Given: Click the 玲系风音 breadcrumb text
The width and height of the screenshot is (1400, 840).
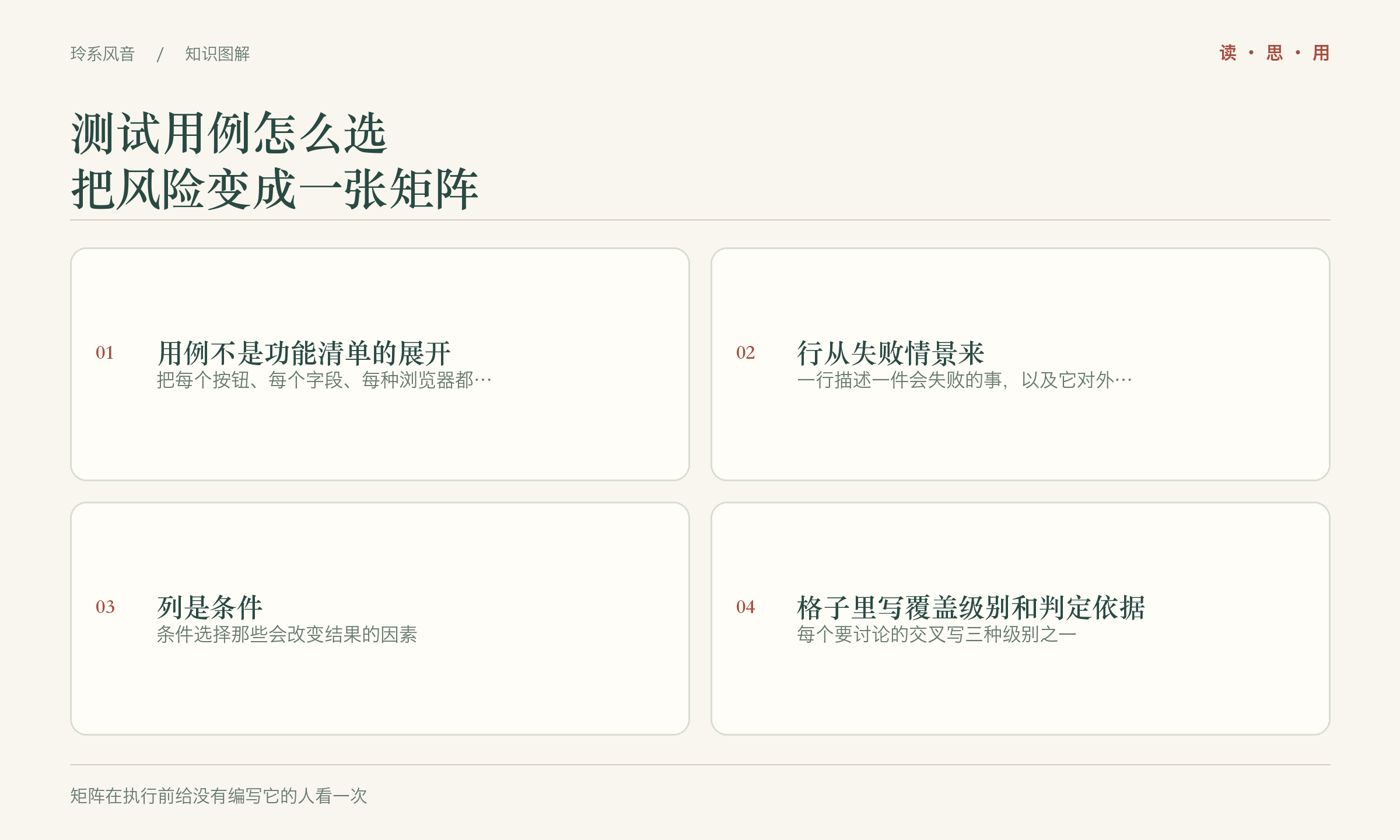Looking at the screenshot, I should [103, 54].
